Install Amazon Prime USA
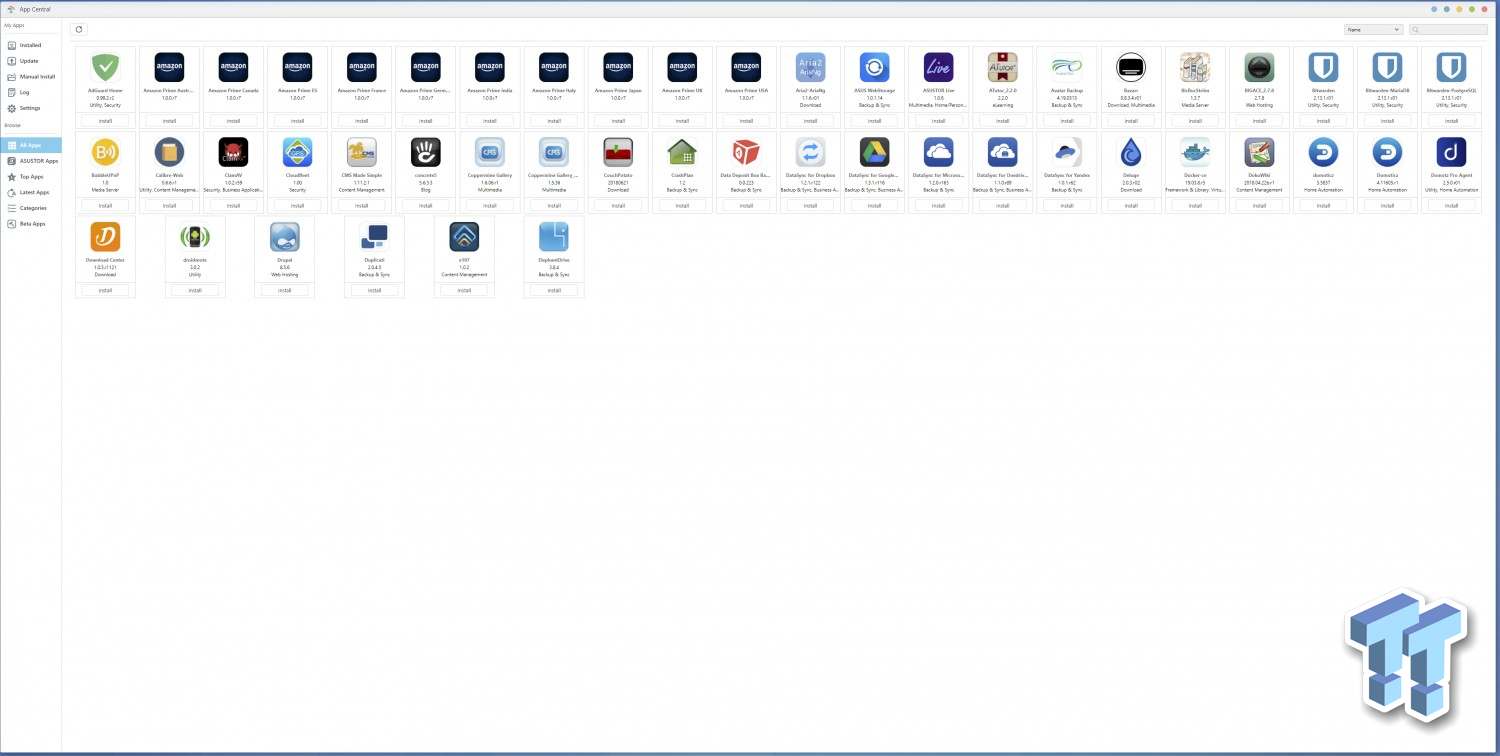 tap(746, 120)
